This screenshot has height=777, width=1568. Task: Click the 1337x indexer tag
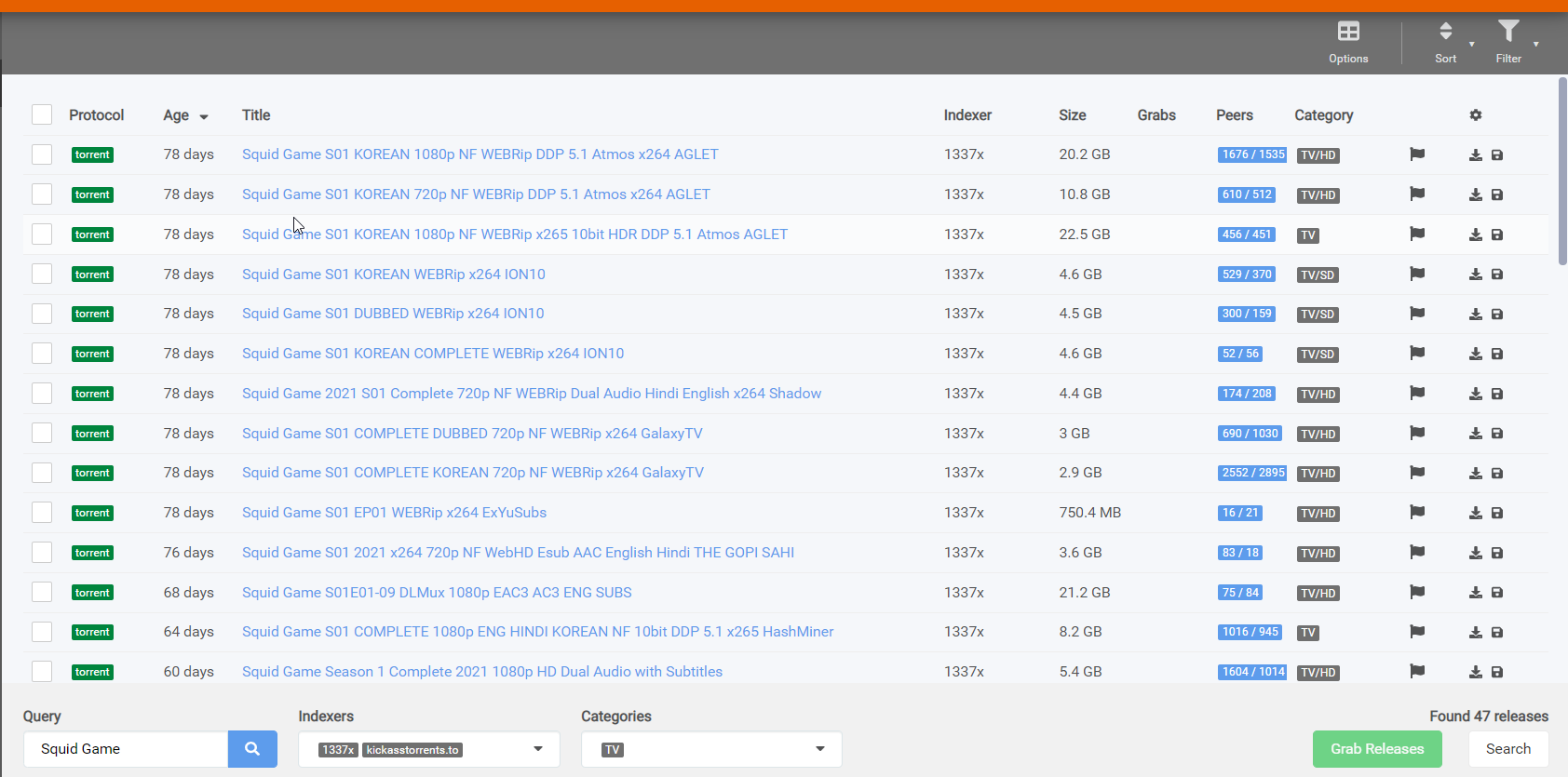(x=338, y=750)
